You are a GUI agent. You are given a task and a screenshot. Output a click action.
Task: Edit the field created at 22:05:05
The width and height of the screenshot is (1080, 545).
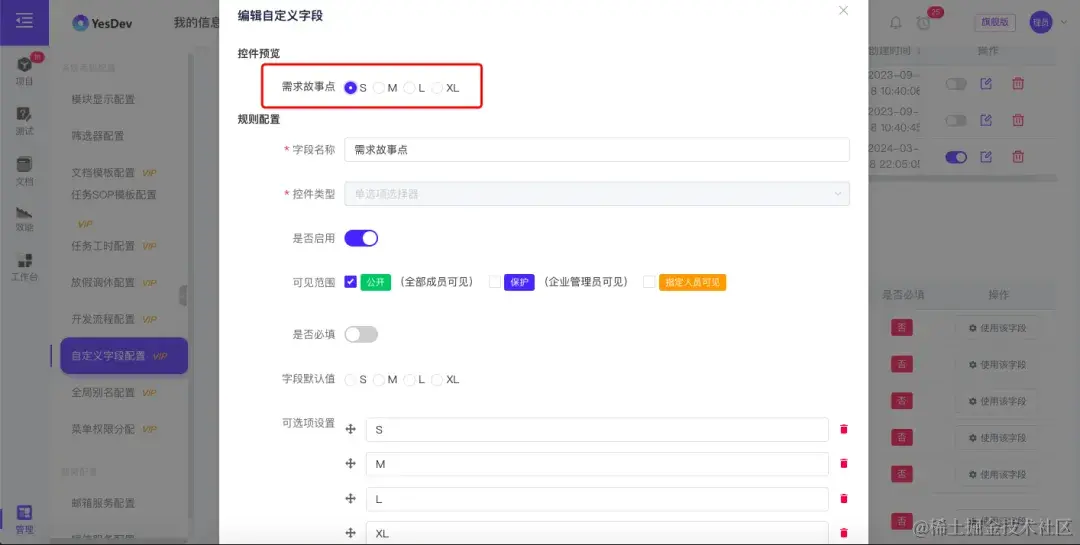click(x=986, y=157)
